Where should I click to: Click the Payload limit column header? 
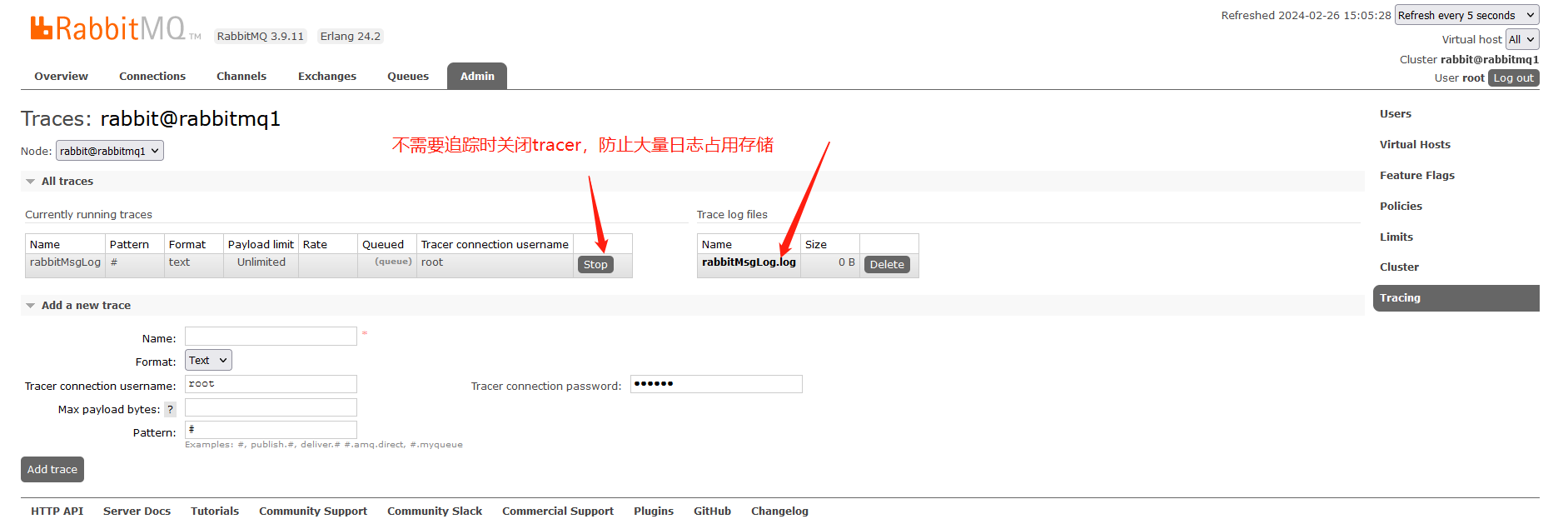click(x=261, y=244)
